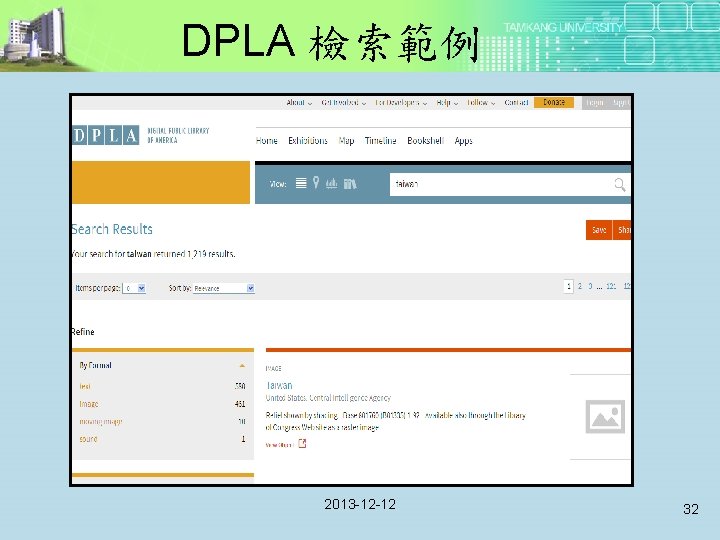The height and width of the screenshot is (540, 720).
Task: Go to results page 2
Action: (579, 286)
